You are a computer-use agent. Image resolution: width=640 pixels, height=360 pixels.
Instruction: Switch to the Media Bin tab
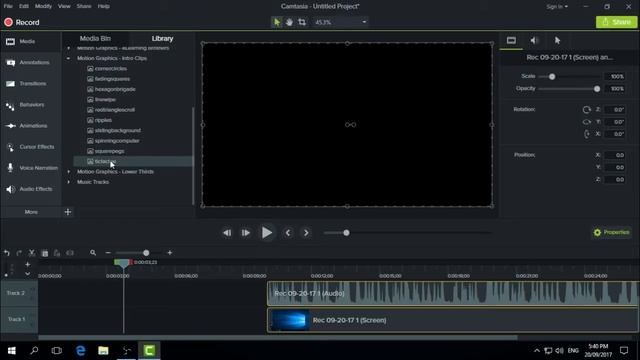coord(95,38)
